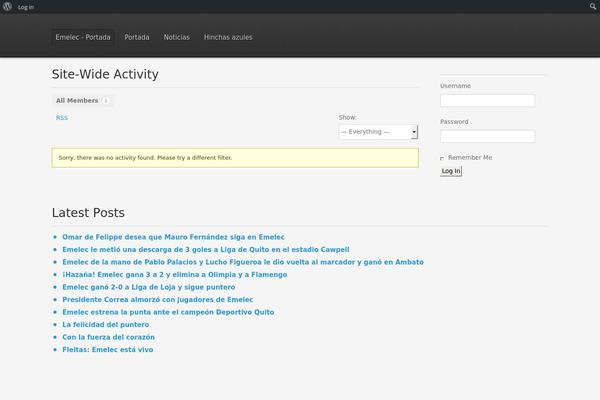Open post about Pablo Palacios y Lucho Figueroa
The width and height of the screenshot is (600, 400).
tap(243, 262)
